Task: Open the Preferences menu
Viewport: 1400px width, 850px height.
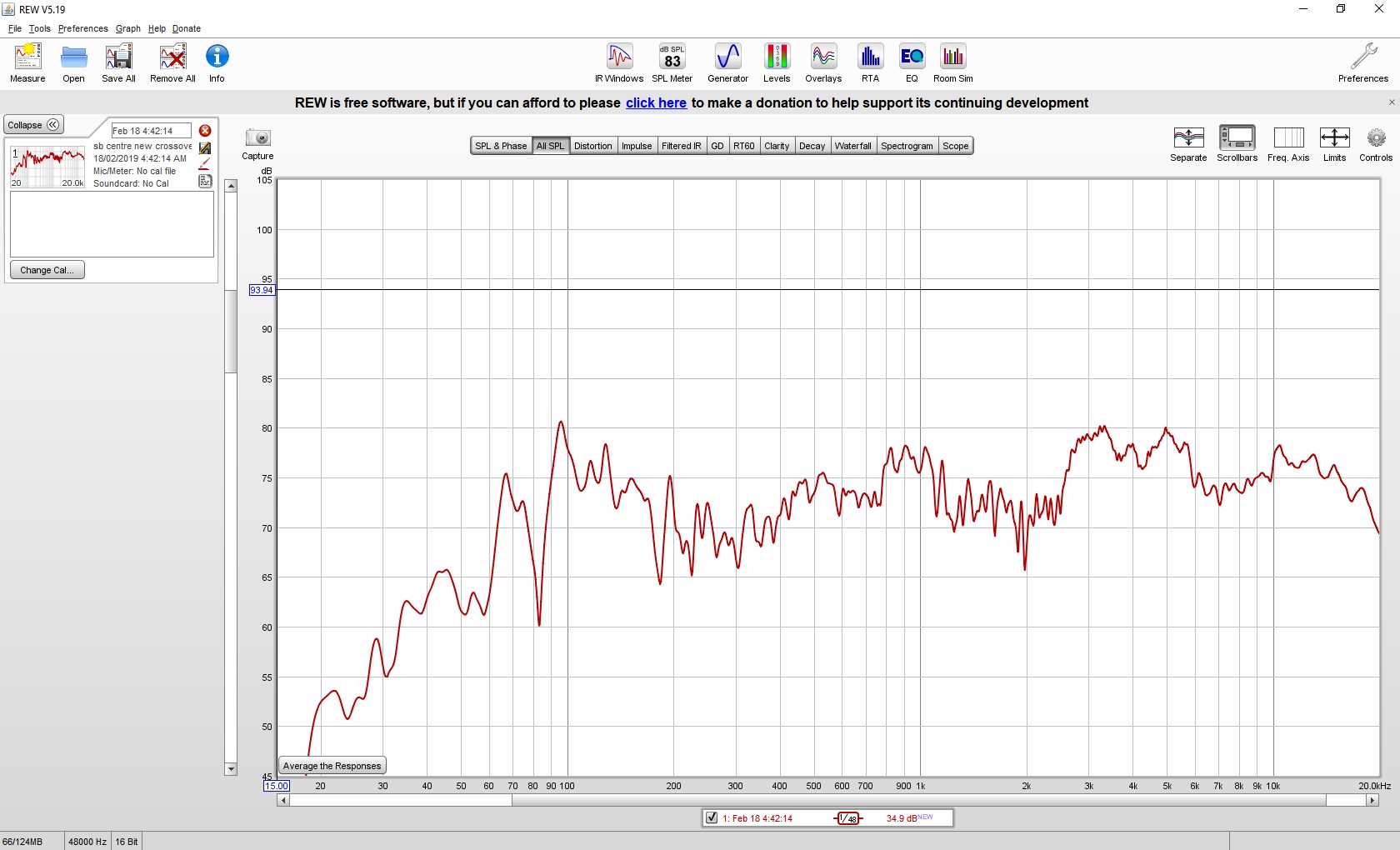Action: click(82, 28)
